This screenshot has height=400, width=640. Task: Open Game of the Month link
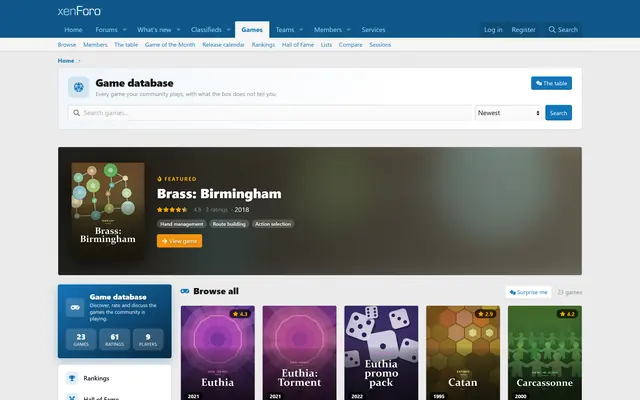[x=170, y=45]
